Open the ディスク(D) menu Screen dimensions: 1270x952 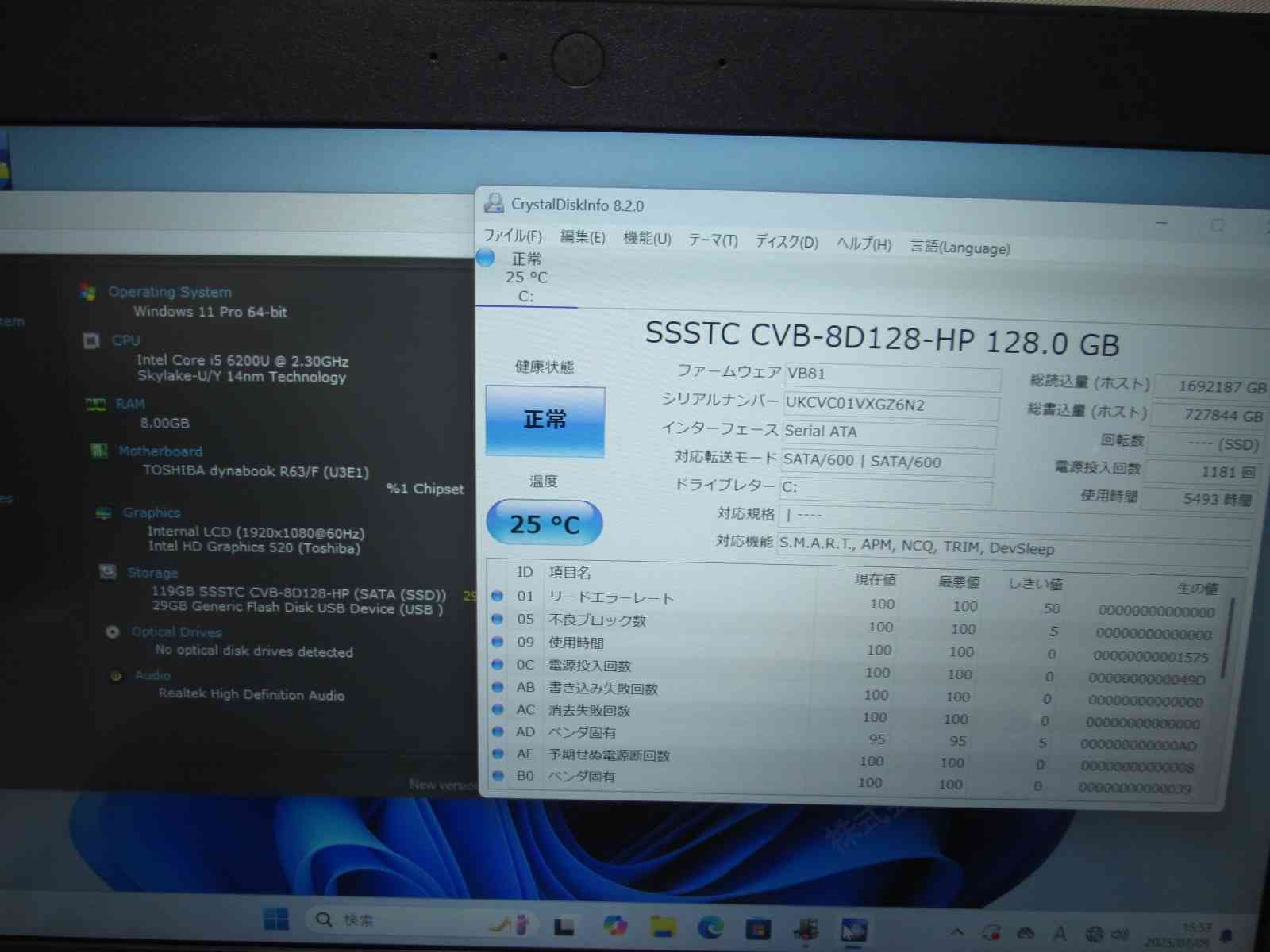click(x=786, y=241)
